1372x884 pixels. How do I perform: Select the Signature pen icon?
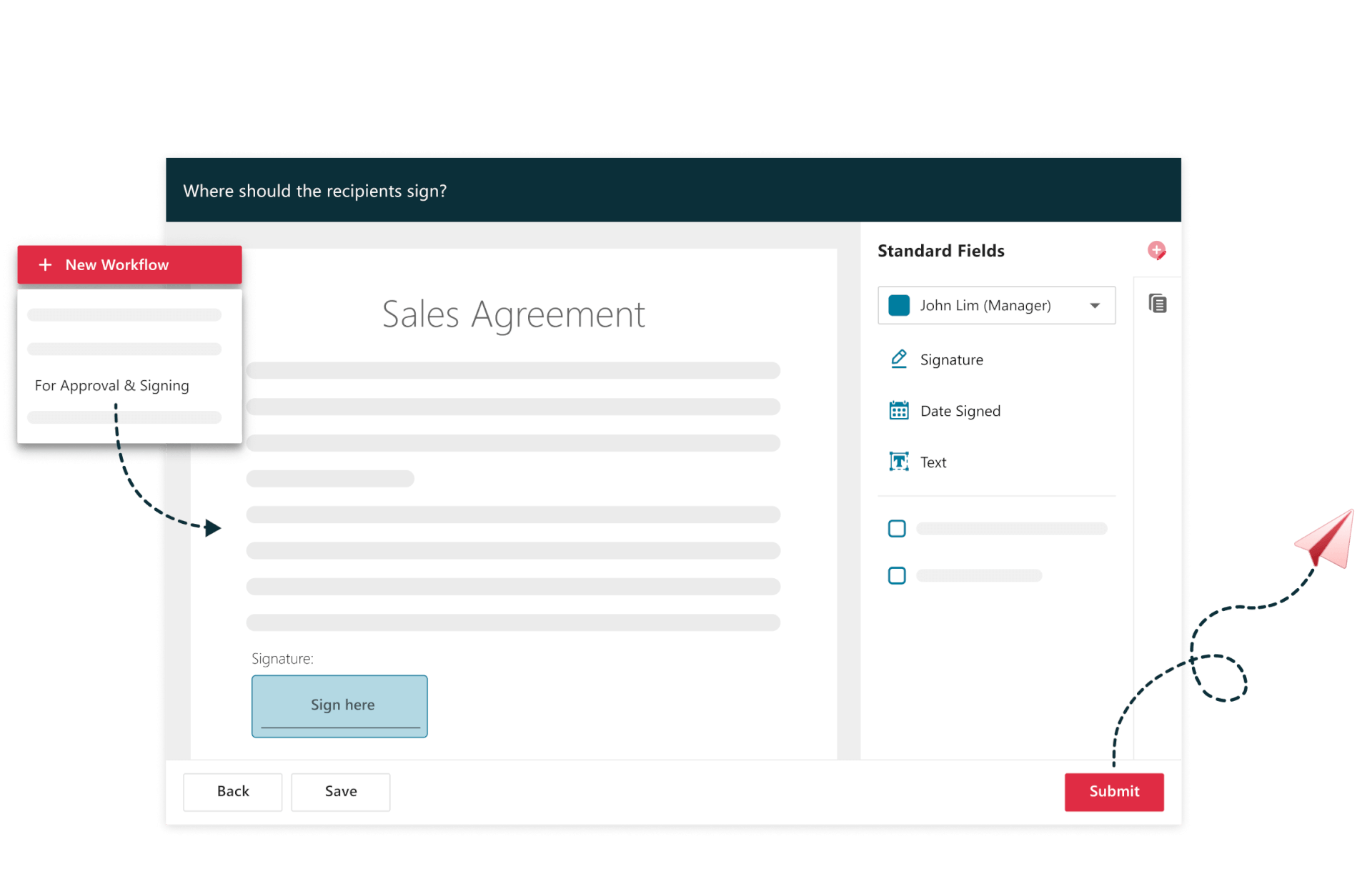(898, 359)
